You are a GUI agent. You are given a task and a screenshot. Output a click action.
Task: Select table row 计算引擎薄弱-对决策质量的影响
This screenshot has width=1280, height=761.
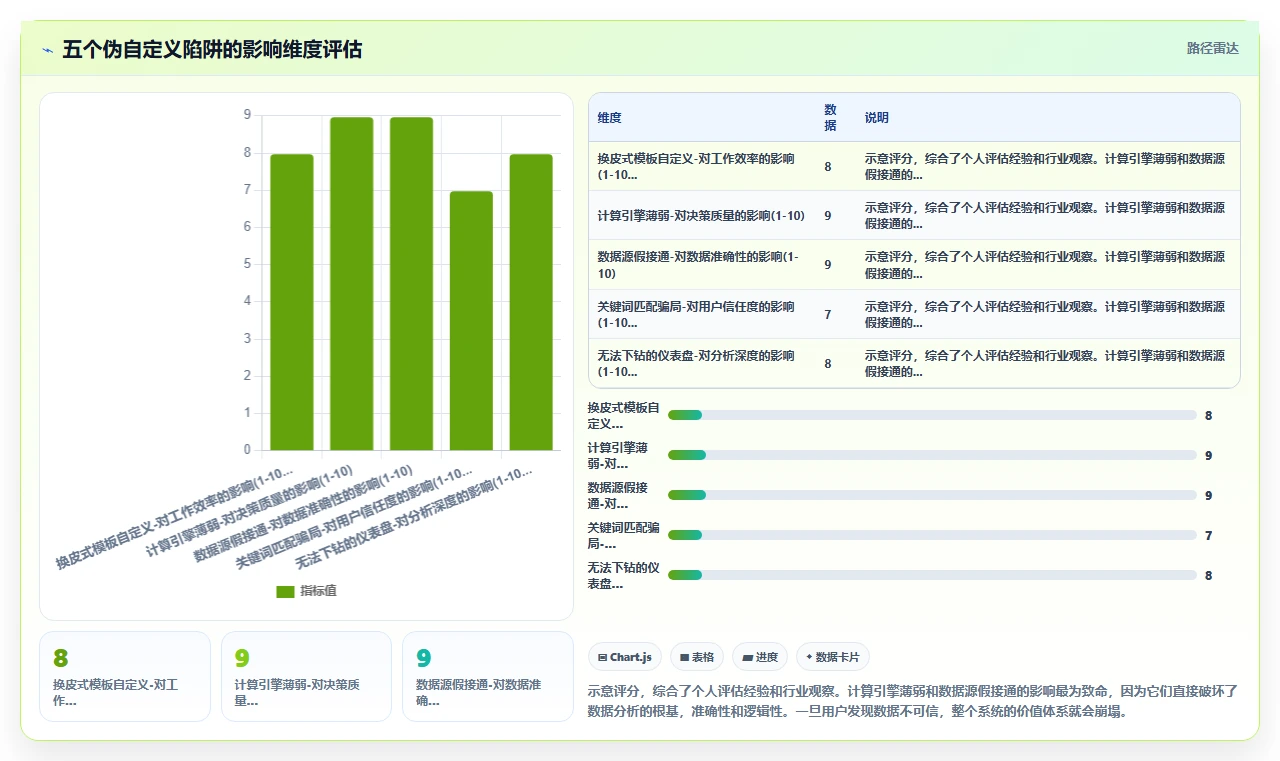(914, 215)
